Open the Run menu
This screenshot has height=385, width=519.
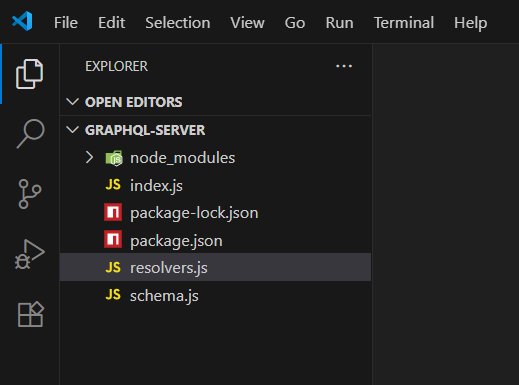pos(339,23)
